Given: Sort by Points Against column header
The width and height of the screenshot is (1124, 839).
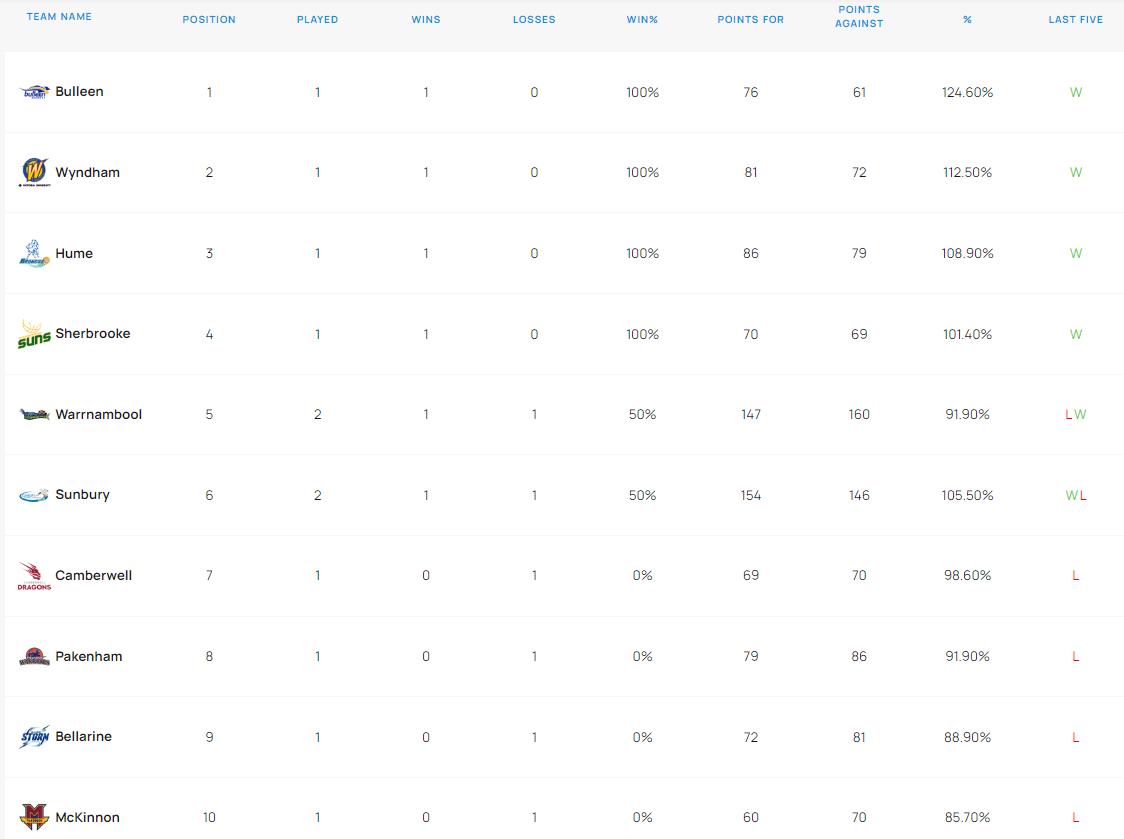Looking at the screenshot, I should [x=859, y=16].
